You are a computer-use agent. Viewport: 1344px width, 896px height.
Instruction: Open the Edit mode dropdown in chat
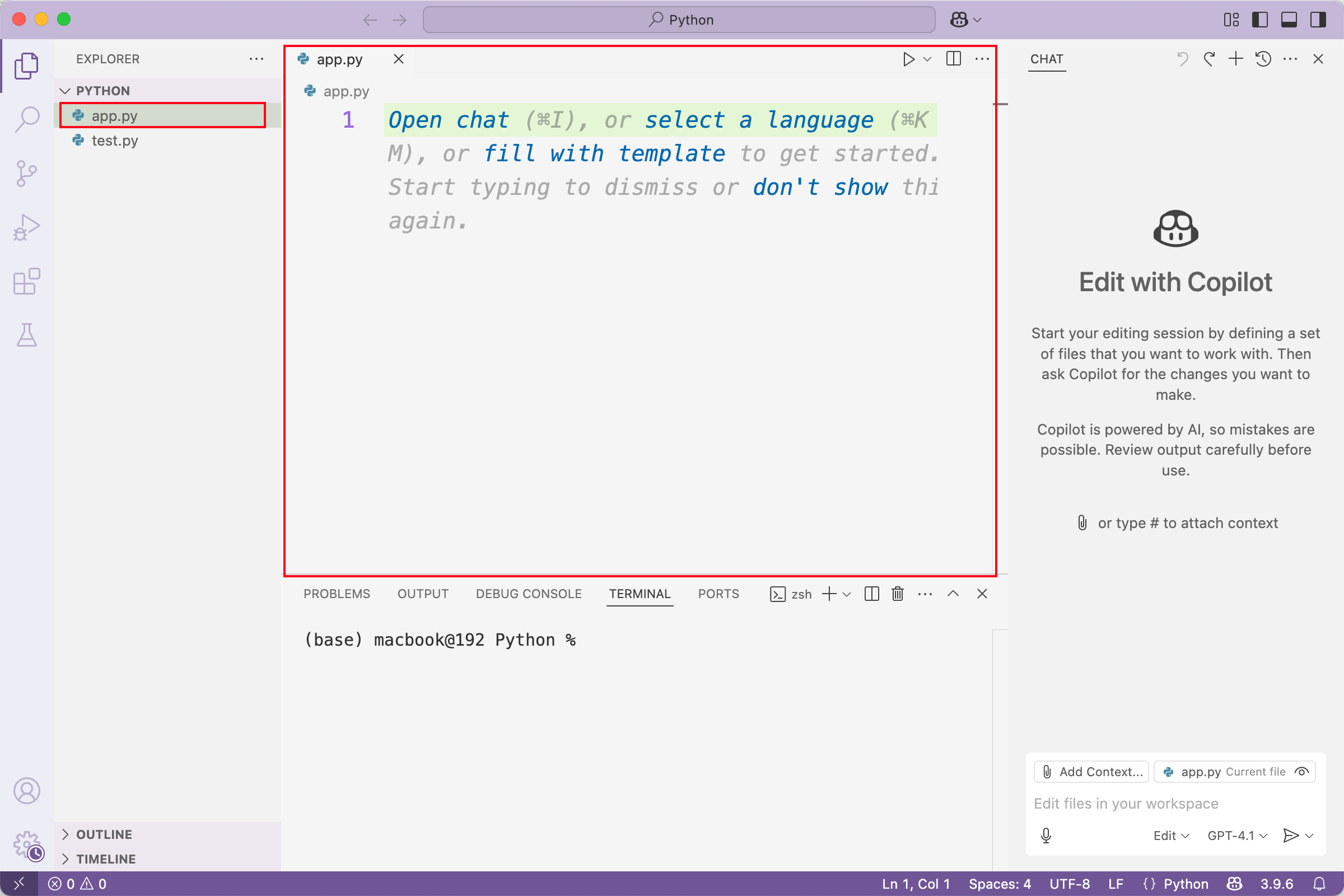[x=1170, y=836]
